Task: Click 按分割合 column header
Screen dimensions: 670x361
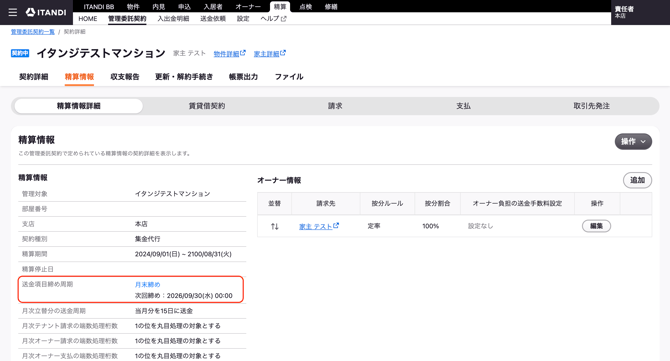Action: (437, 203)
